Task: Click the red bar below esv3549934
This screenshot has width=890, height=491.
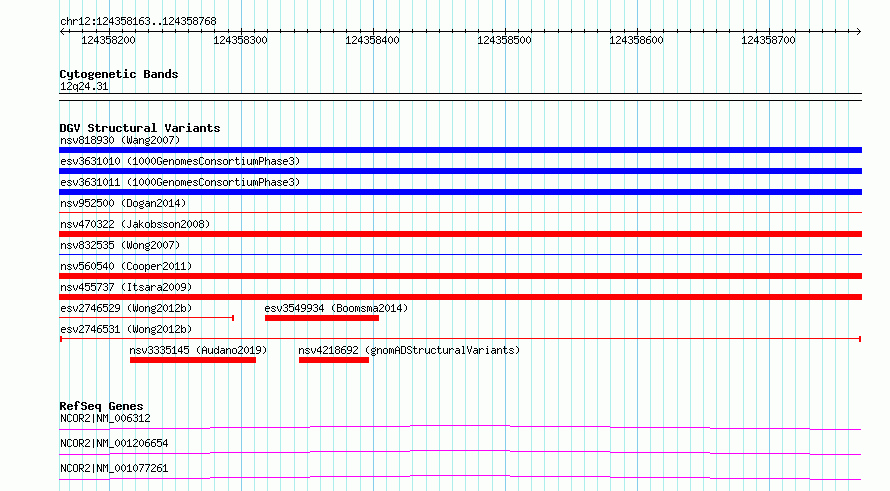Action: (322, 318)
